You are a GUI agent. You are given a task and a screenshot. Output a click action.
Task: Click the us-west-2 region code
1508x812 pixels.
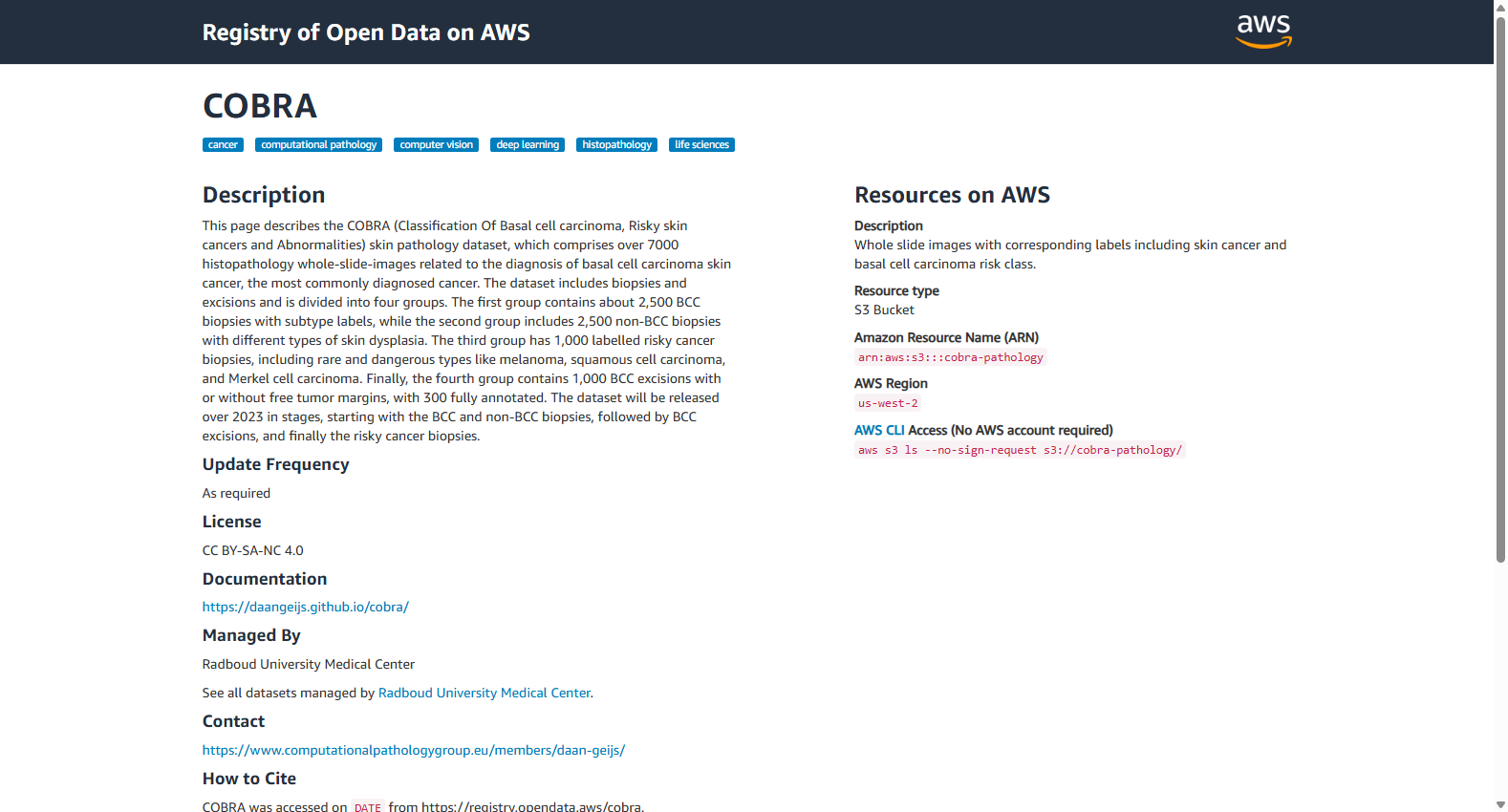tap(888, 403)
